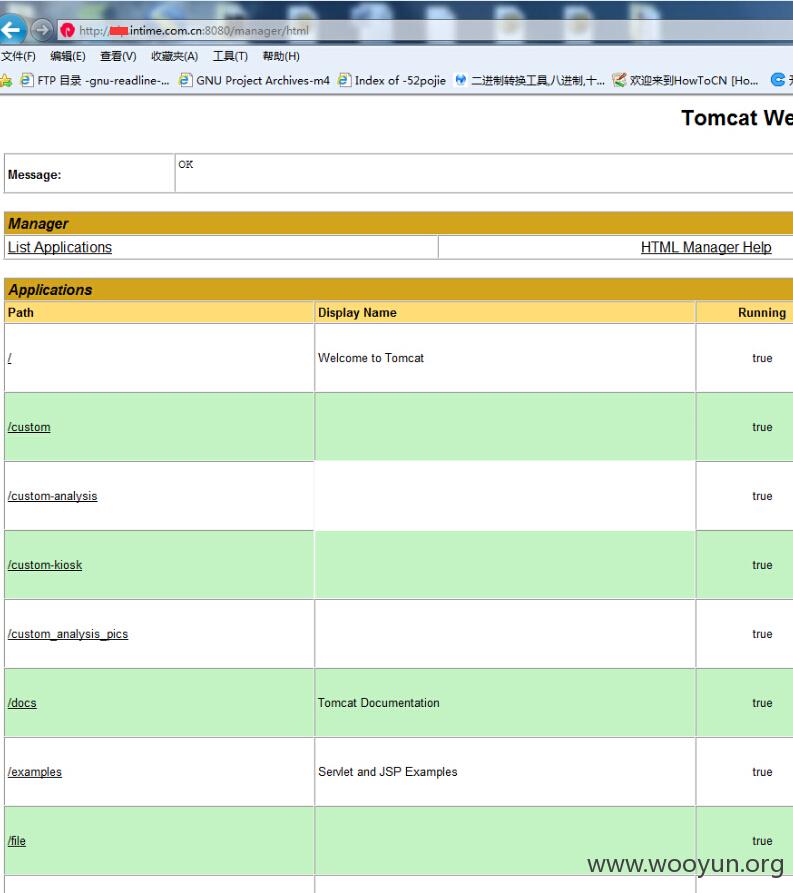Click the browser Forward arrow button

[42, 30]
